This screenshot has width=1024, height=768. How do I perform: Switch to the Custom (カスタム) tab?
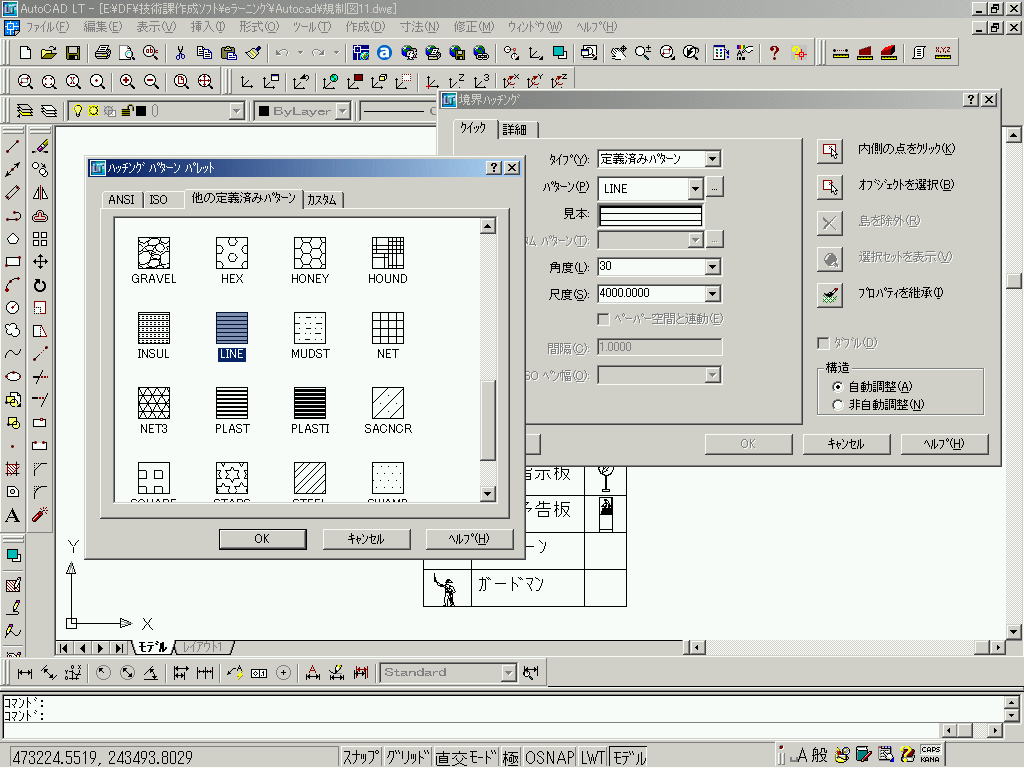coord(321,200)
